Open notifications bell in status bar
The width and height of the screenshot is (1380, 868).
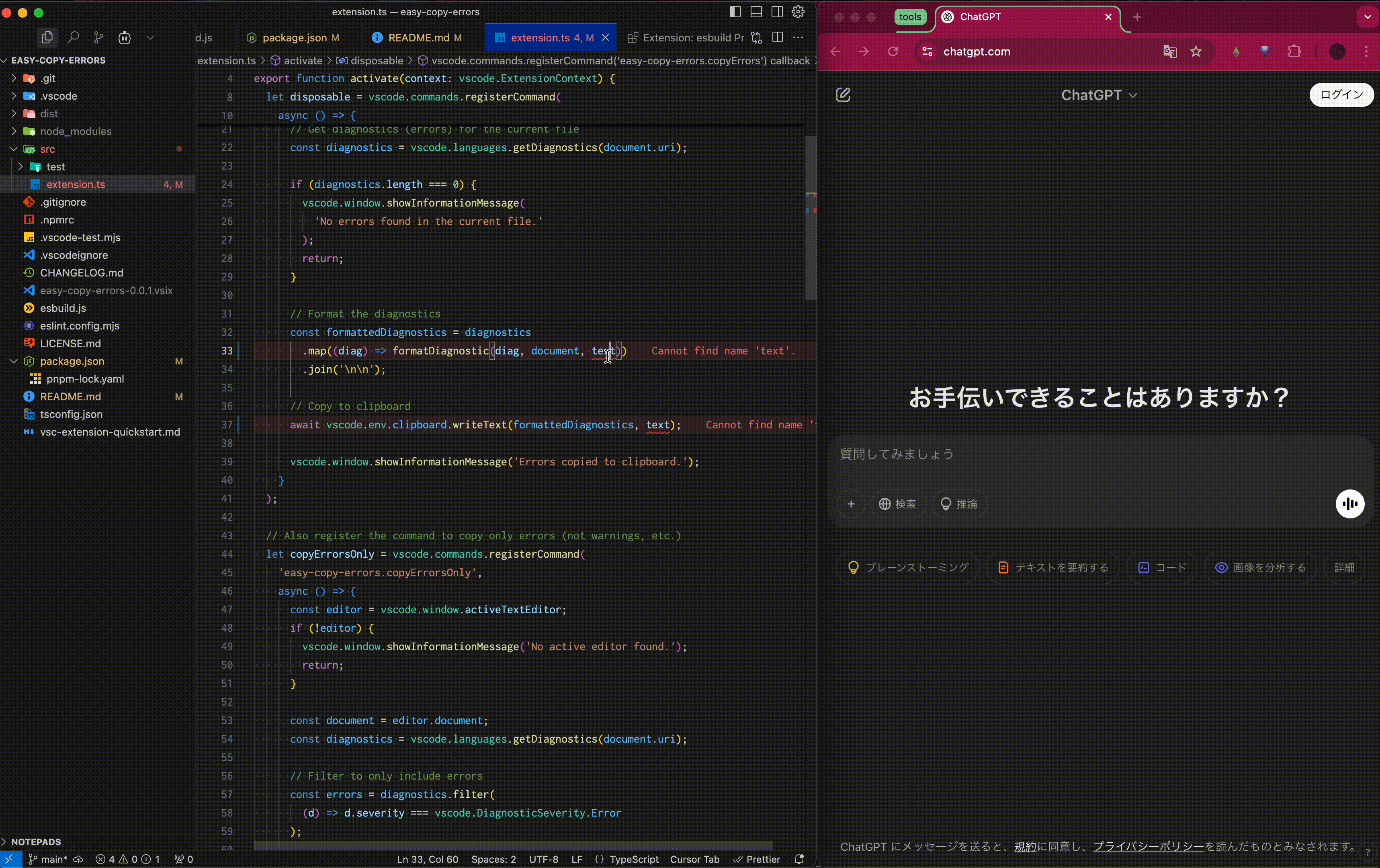(799, 859)
